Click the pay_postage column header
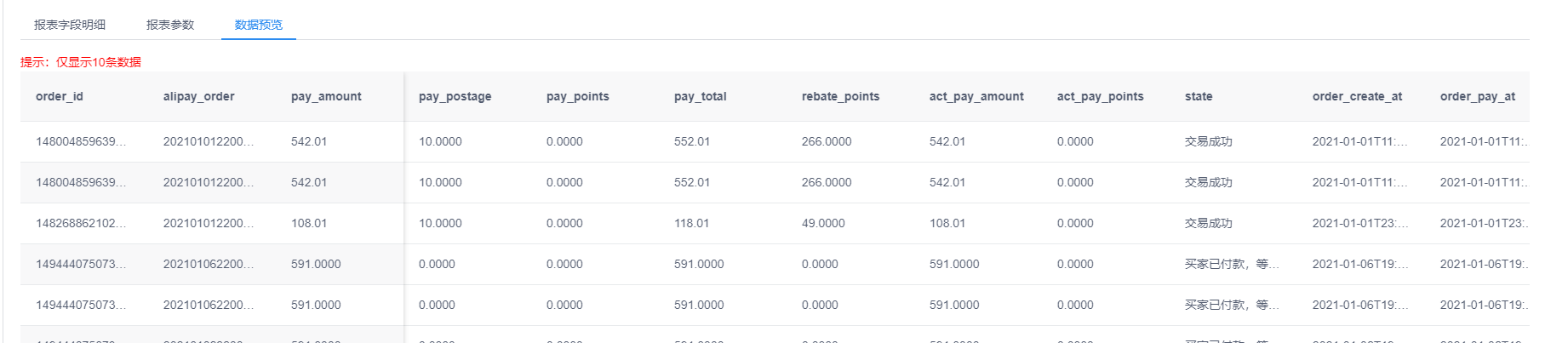 pos(455,96)
